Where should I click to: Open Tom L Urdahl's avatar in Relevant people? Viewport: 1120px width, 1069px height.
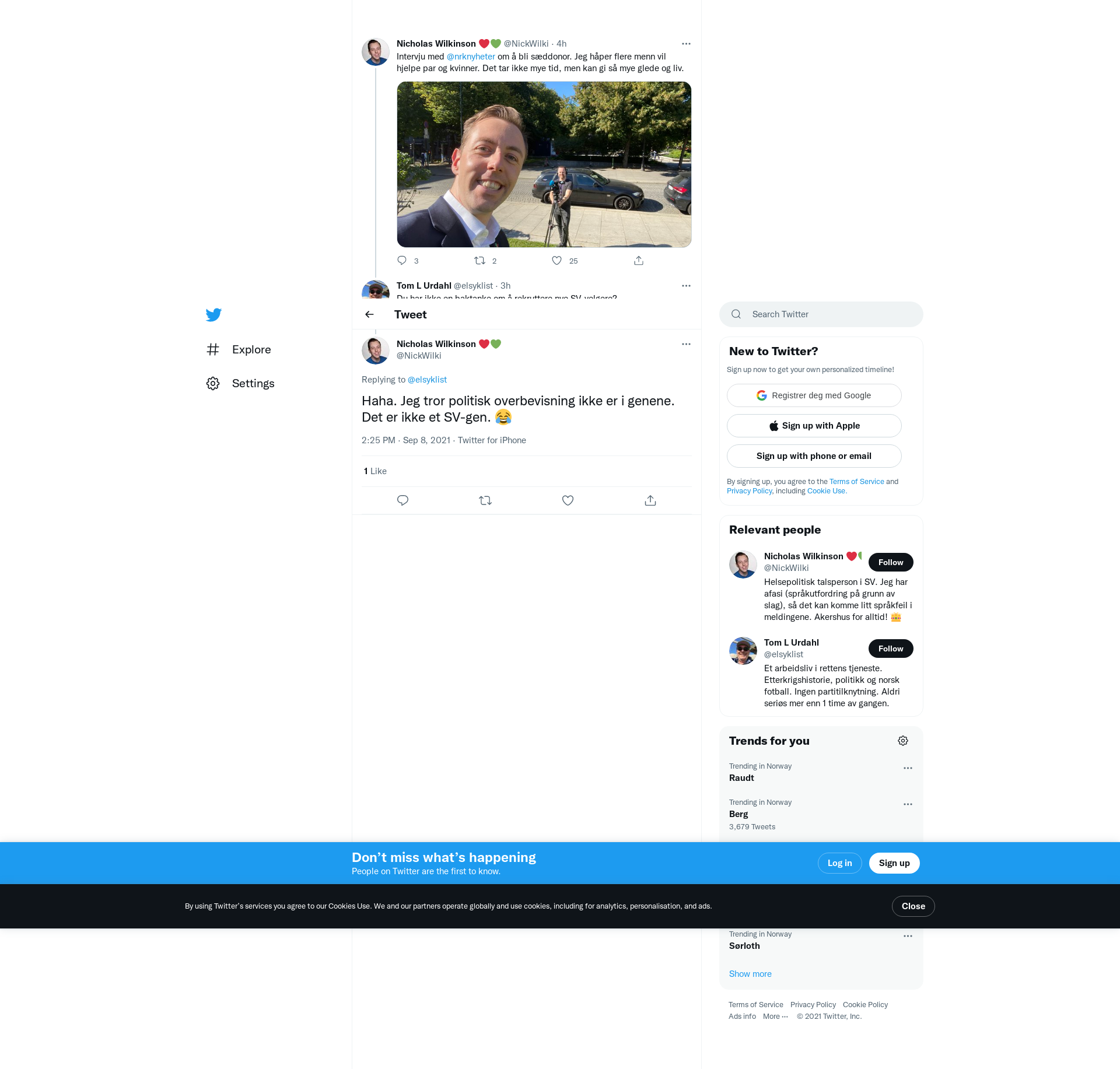point(743,651)
